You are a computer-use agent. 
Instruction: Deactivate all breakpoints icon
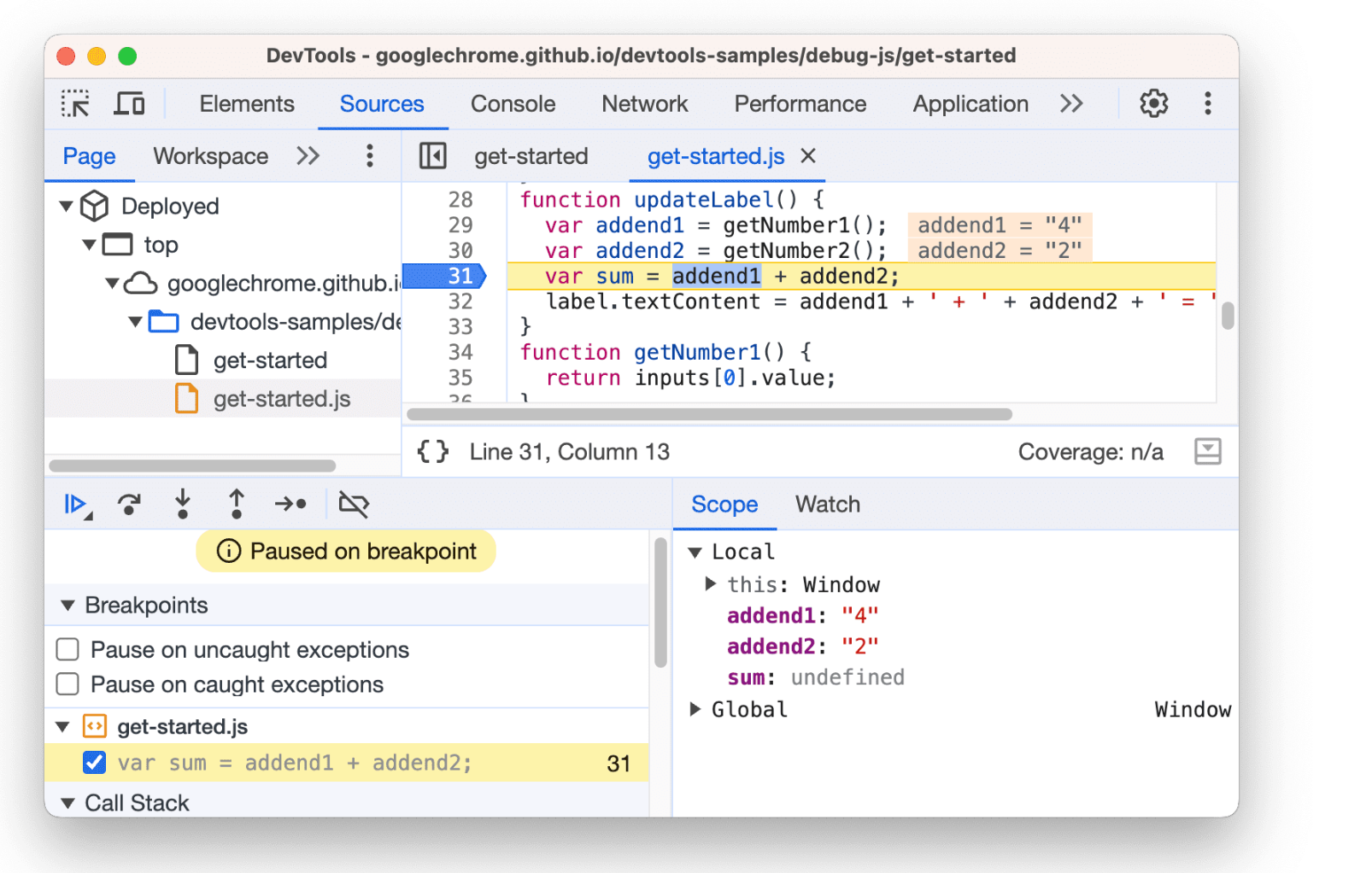(354, 504)
